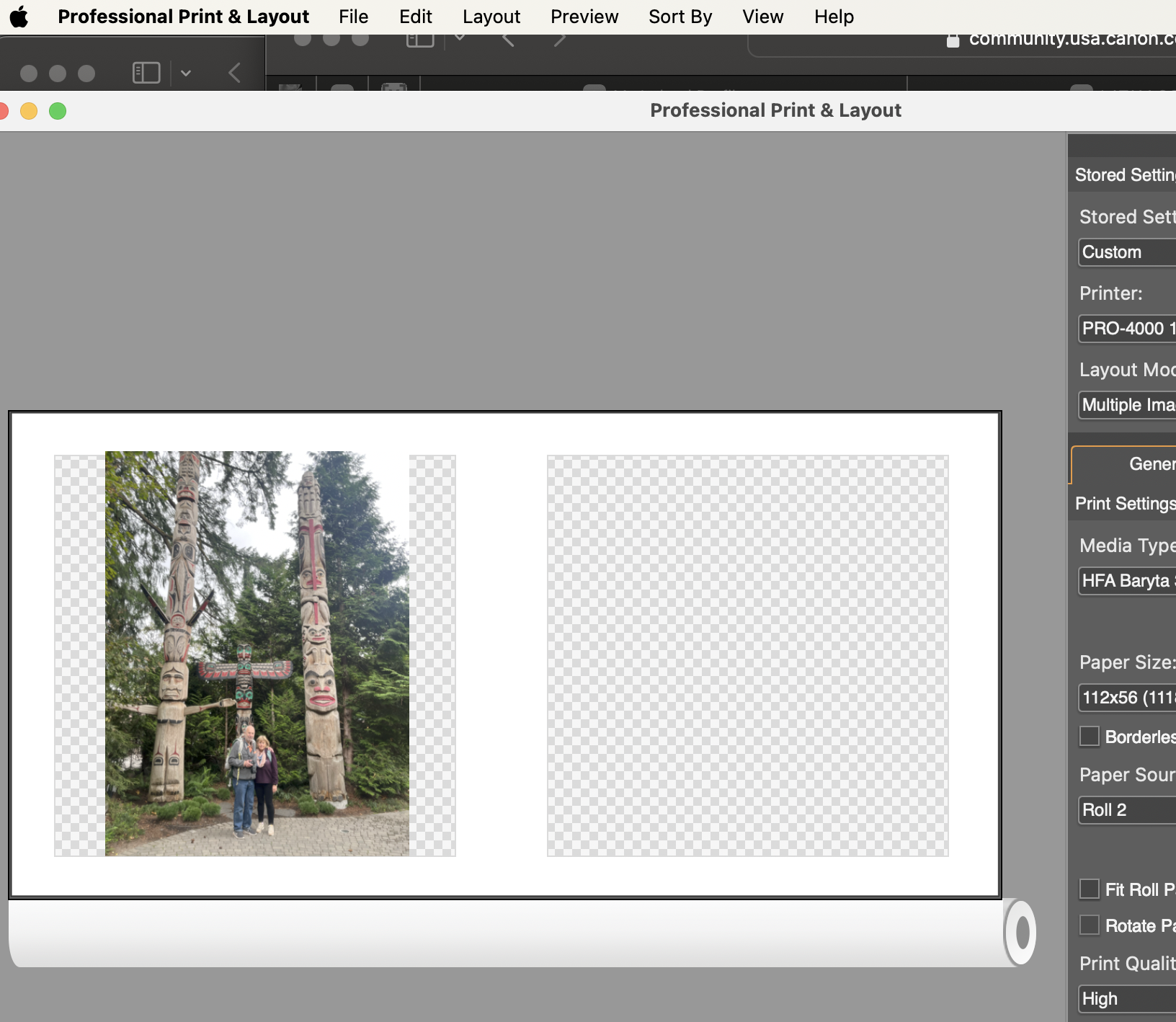This screenshot has width=1176, height=1022.
Task: Open the PRO-4000 printer selector
Action: [x=1126, y=329]
